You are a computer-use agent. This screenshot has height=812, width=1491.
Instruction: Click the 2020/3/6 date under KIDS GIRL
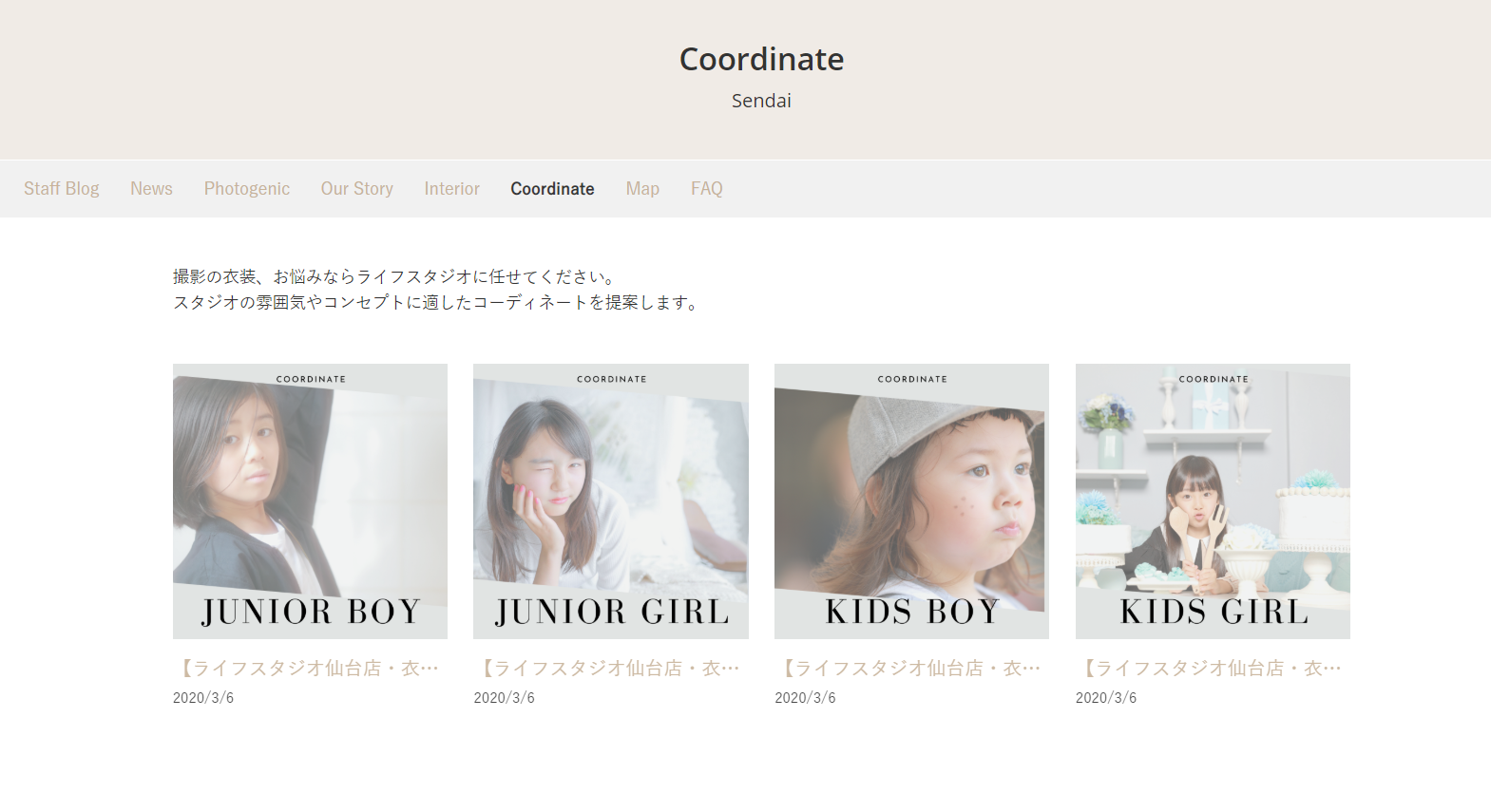point(1106,698)
